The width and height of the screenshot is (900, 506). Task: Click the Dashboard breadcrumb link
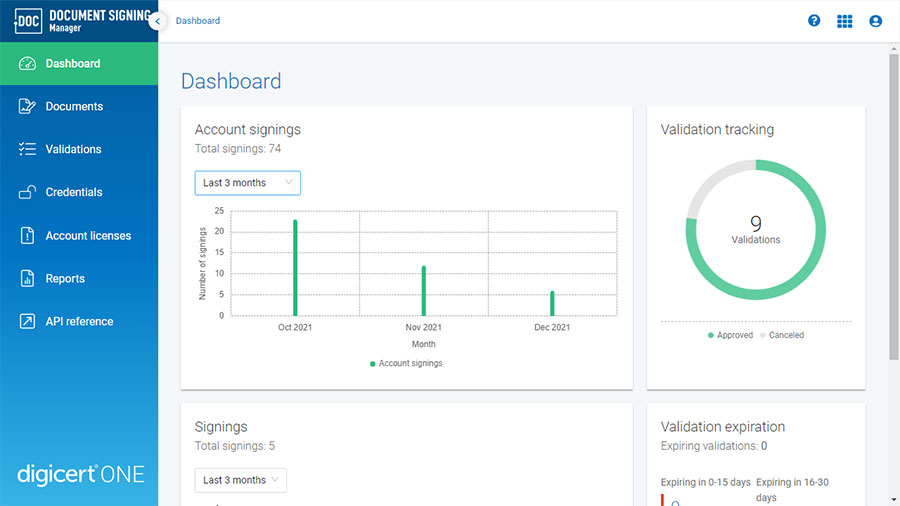tap(198, 21)
